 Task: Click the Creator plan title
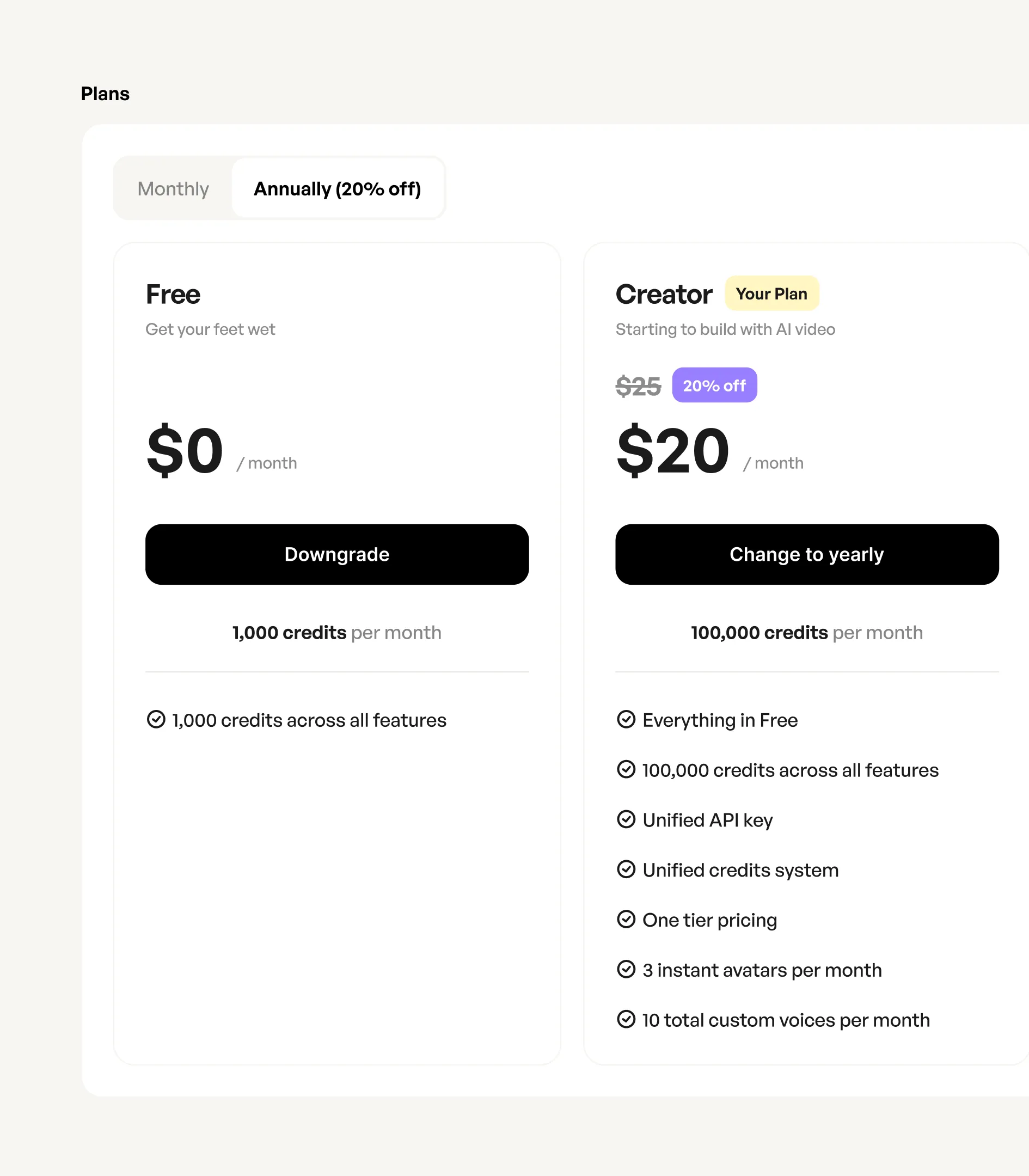tap(664, 294)
